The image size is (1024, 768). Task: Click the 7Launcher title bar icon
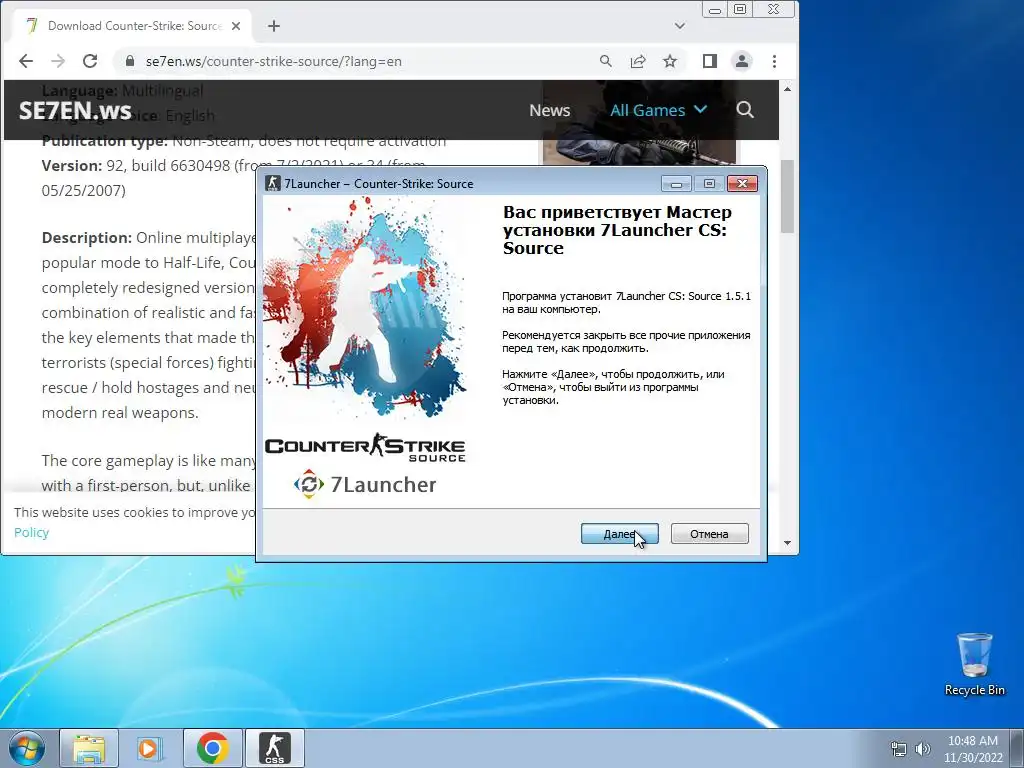tap(273, 184)
